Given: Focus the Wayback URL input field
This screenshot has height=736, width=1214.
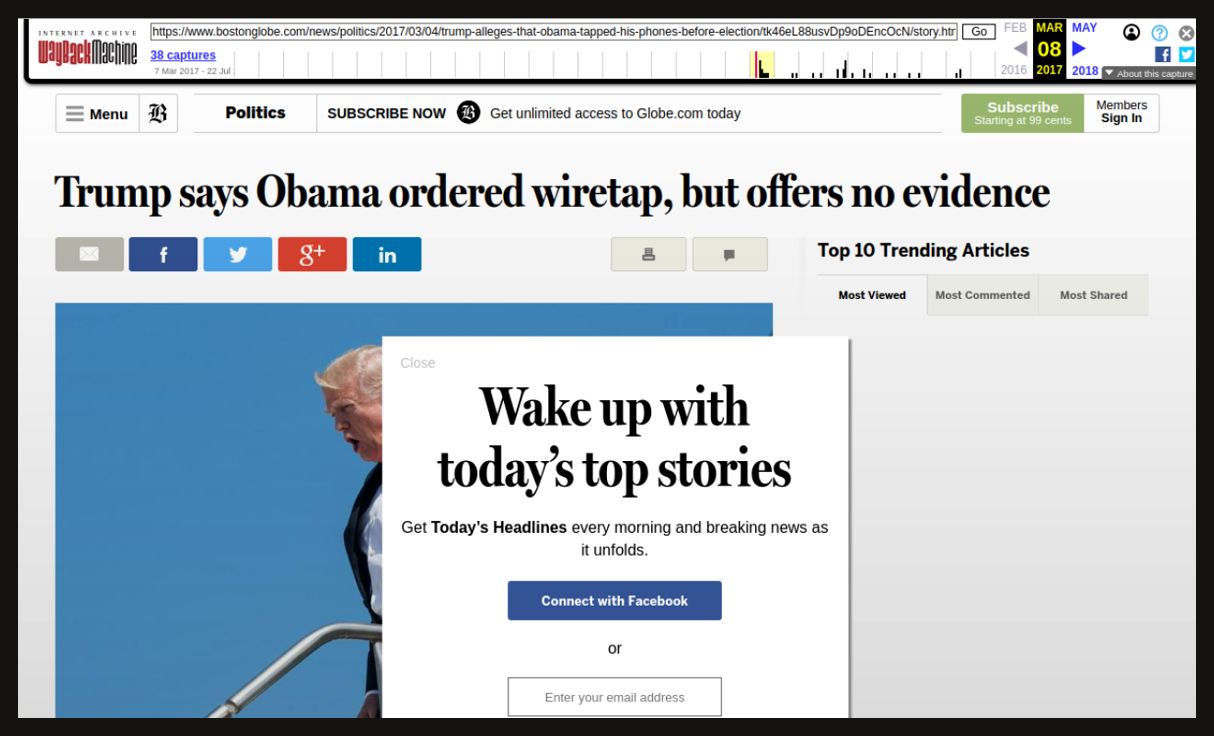Looking at the screenshot, I should click(554, 32).
